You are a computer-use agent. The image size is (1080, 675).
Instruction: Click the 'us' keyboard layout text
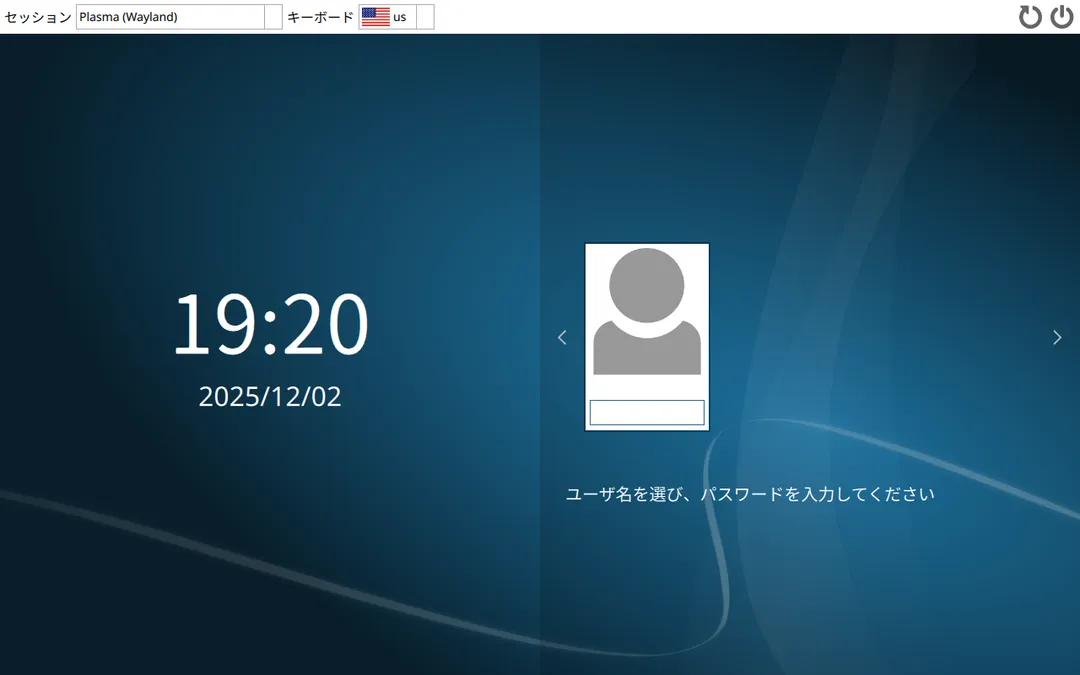400,17
